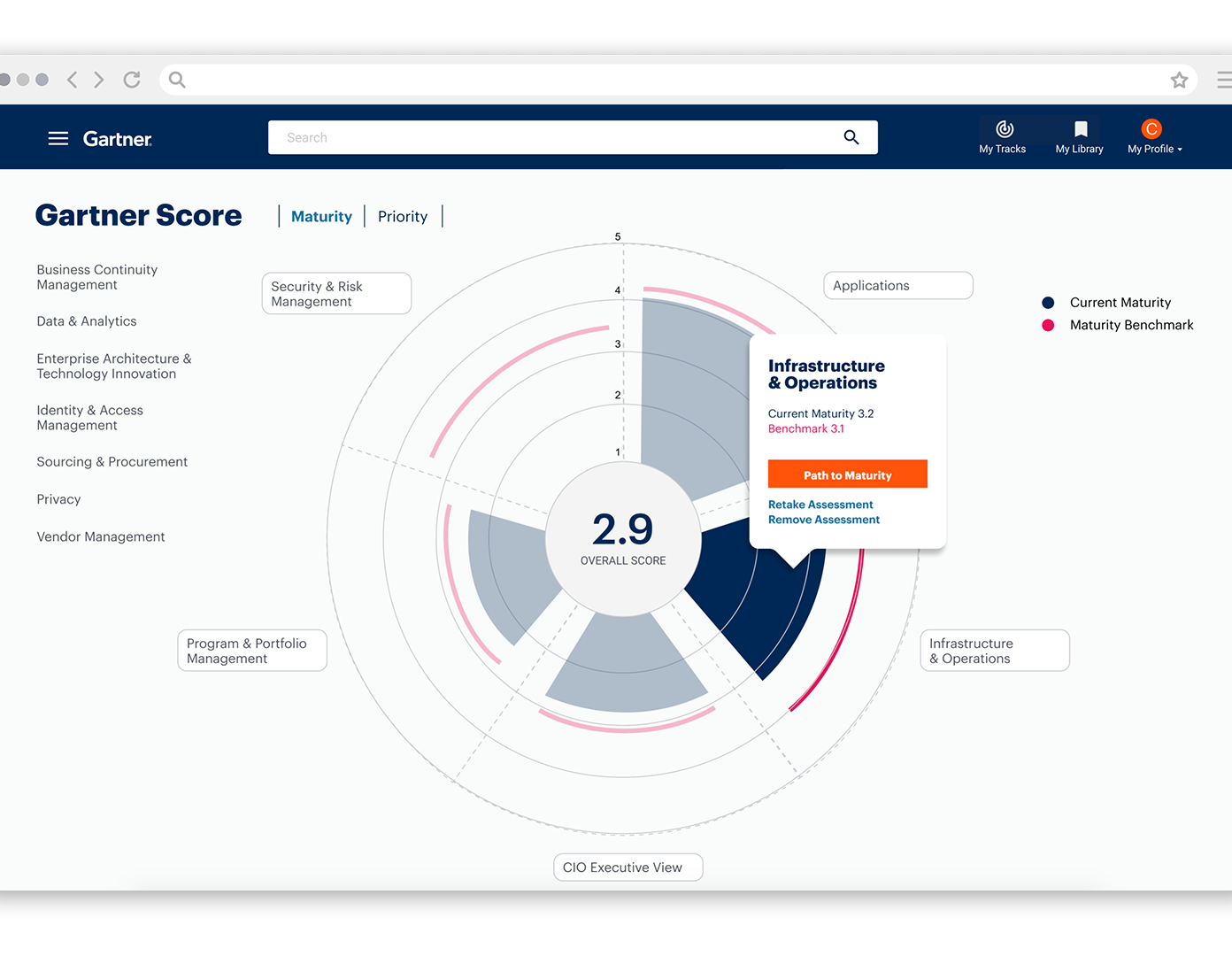The image size is (1232, 964).
Task: Click Retake Assessment link
Action: tap(820, 505)
